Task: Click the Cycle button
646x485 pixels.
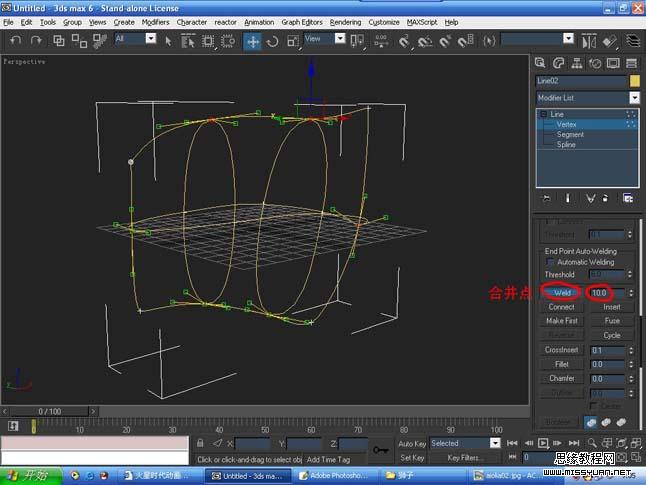Action: coord(612,335)
